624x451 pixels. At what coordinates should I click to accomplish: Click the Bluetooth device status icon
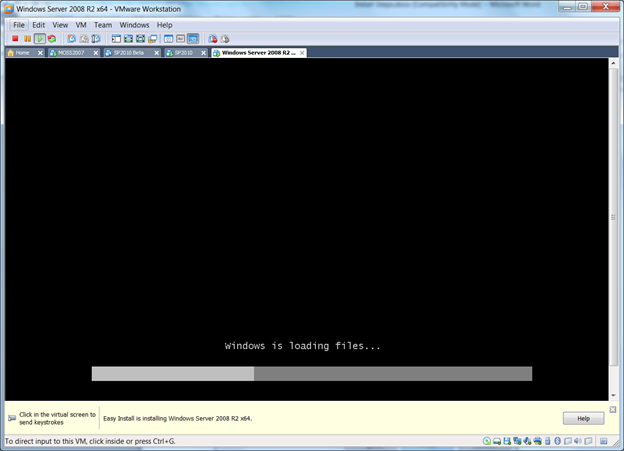[558, 441]
